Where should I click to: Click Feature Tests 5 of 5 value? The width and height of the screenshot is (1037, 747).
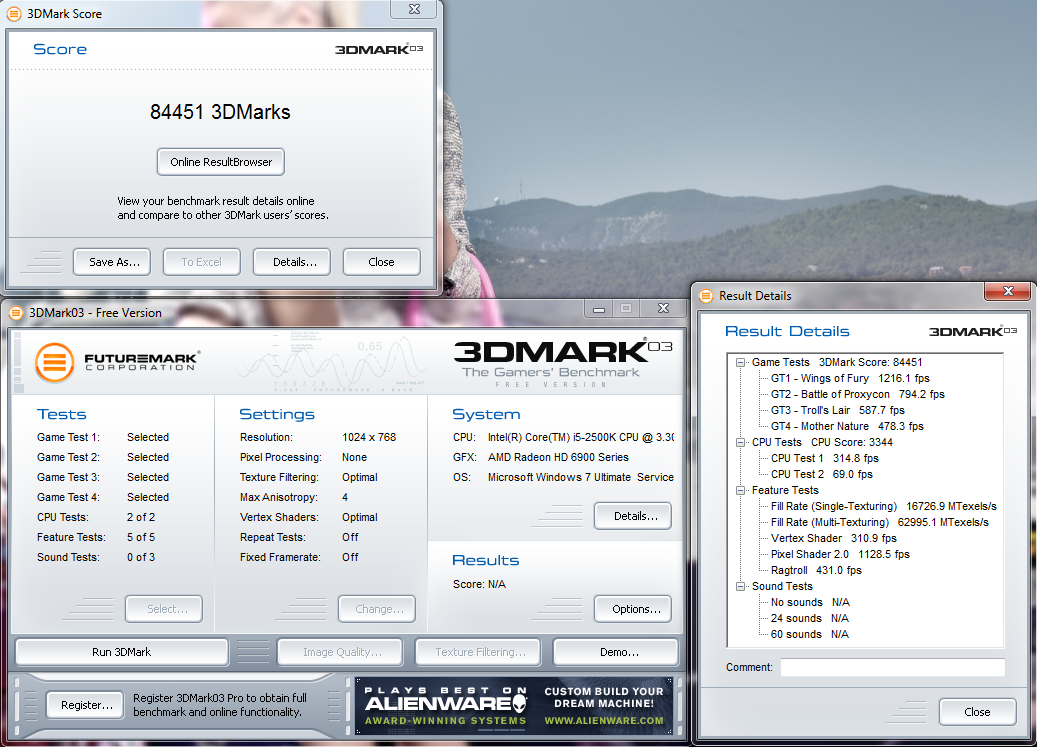(x=141, y=537)
